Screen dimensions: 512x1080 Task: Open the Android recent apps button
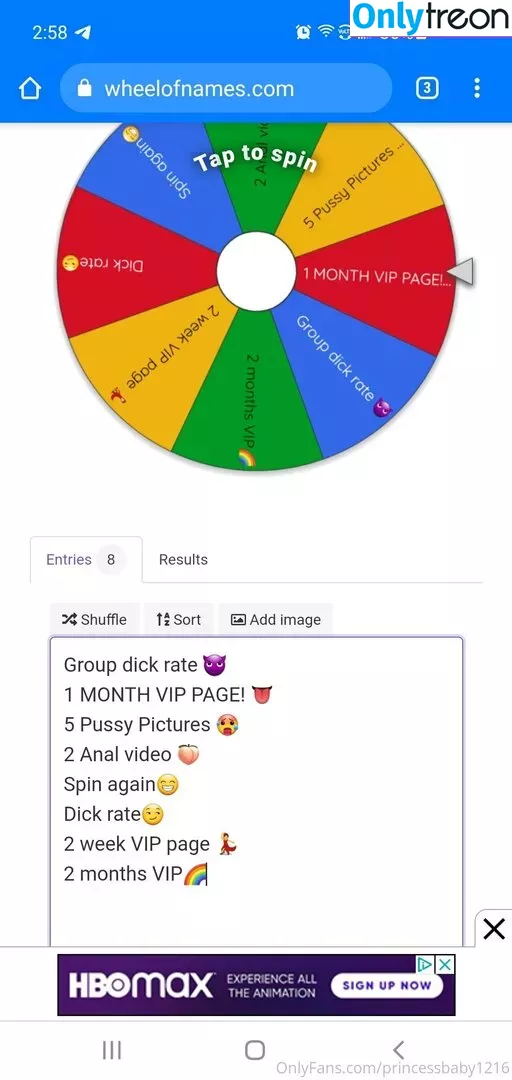[x=112, y=1050]
